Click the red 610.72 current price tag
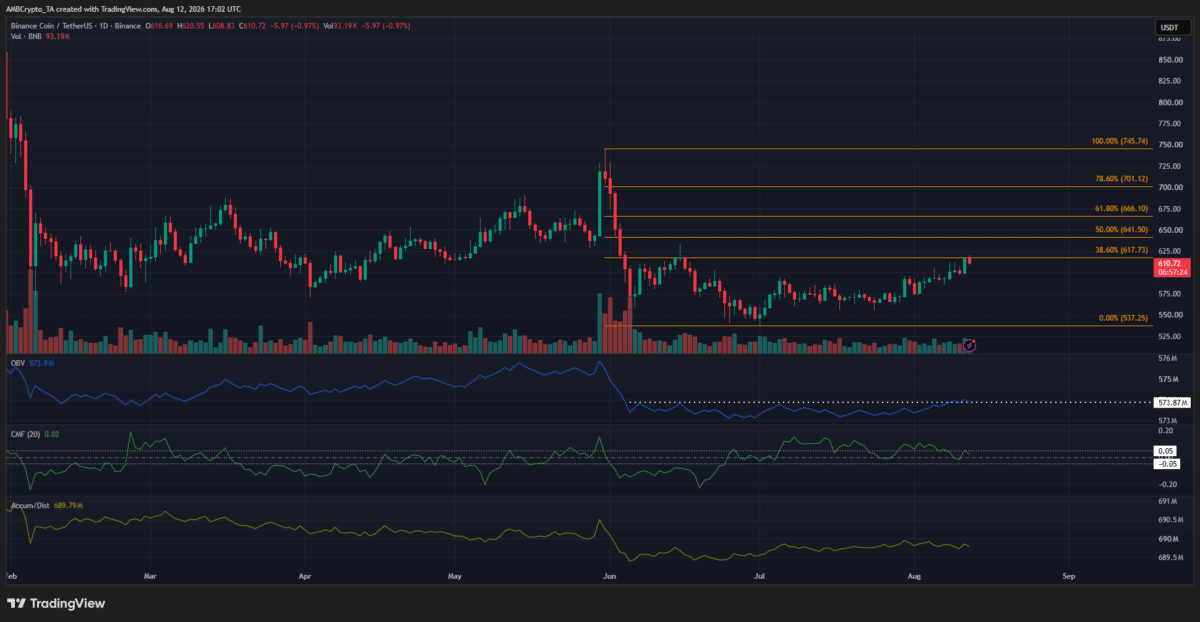Screen dimensions: 1200x622 point(1170,266)
